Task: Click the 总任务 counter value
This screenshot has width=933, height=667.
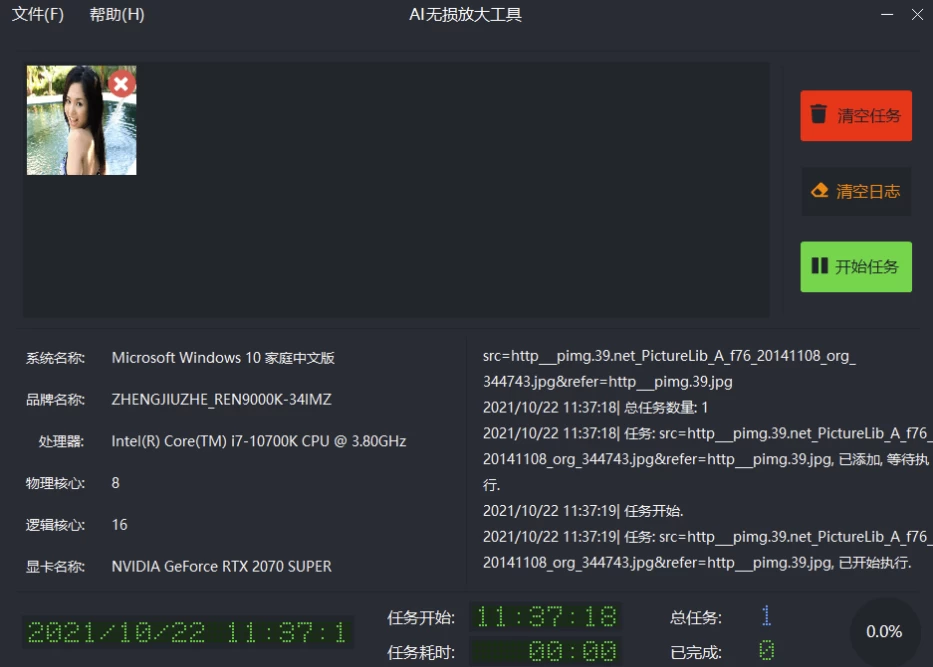Action: tap(766, 617)
